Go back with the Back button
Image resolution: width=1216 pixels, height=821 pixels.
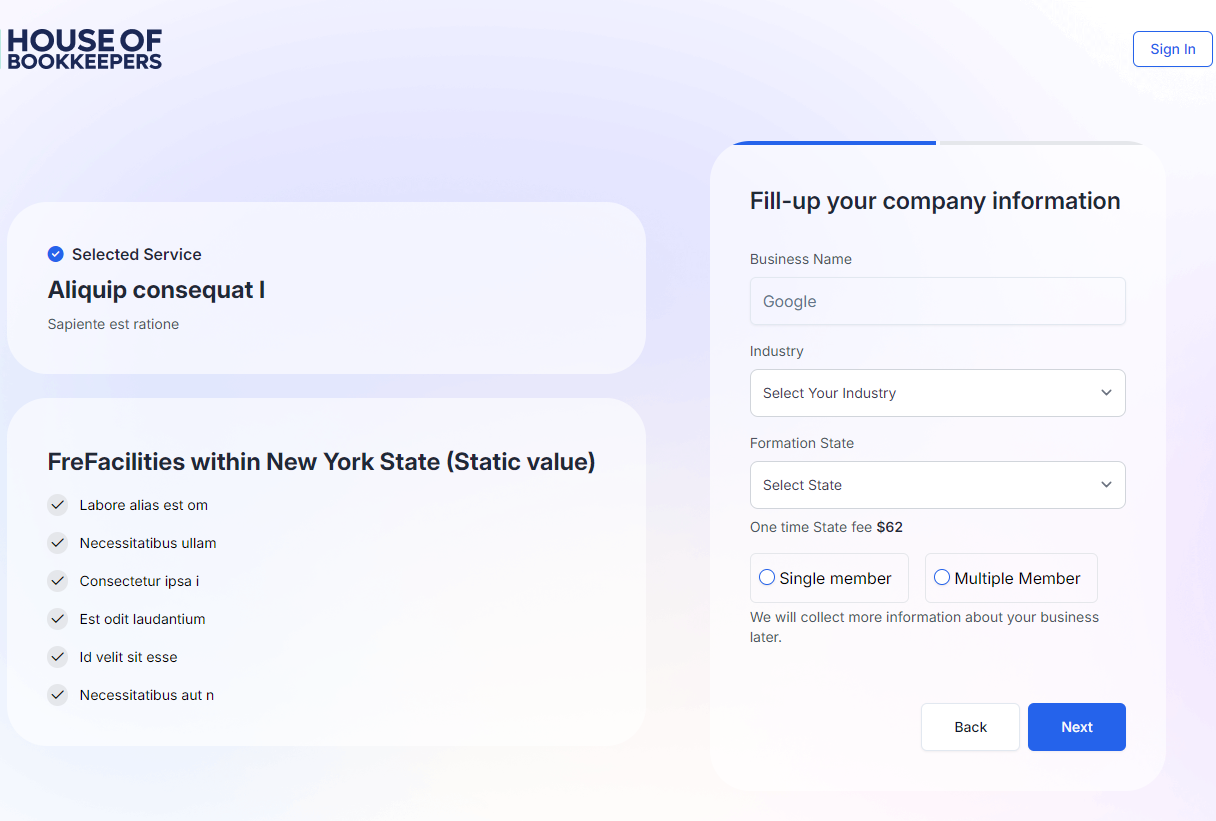[970, 727]
